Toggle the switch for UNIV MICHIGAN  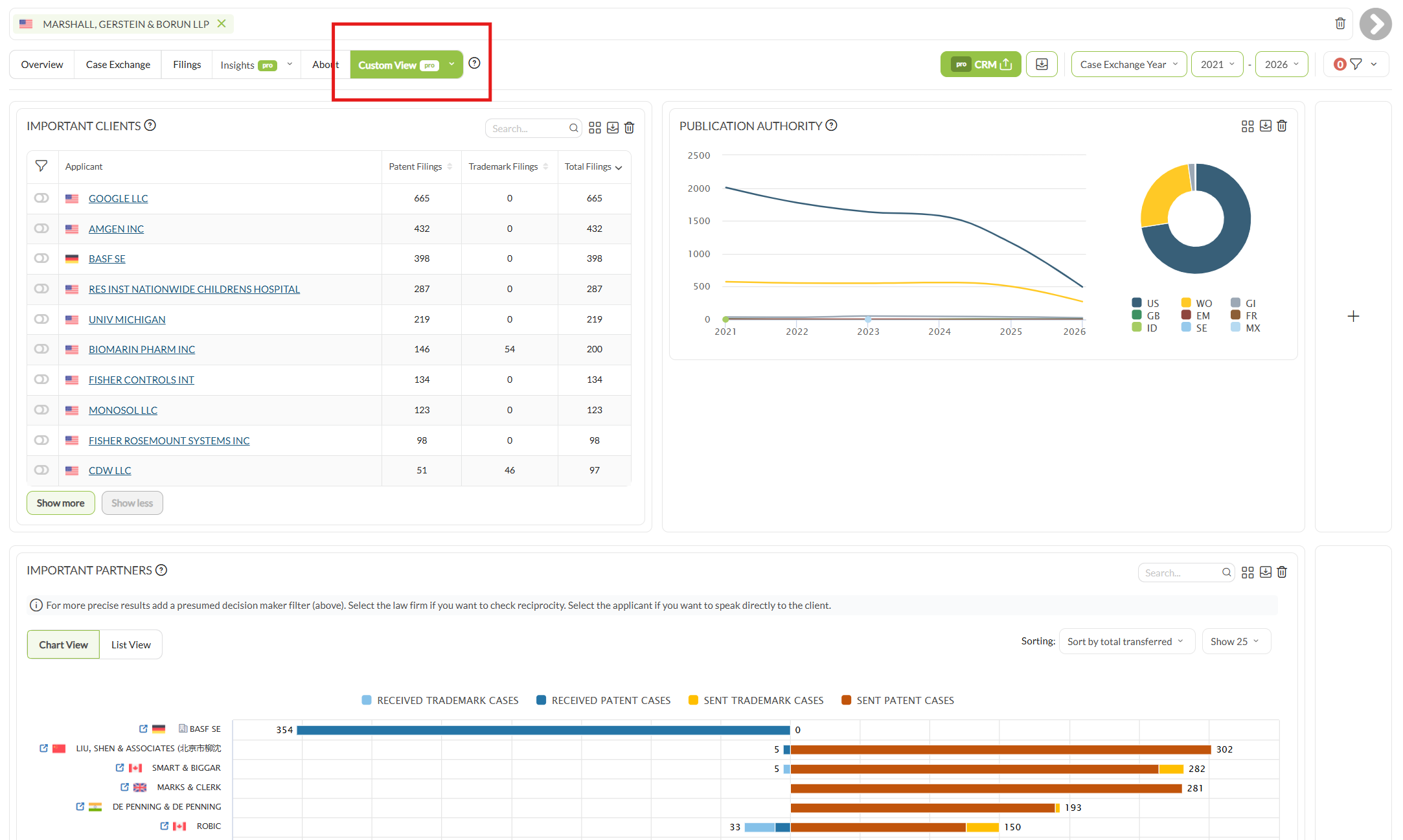click(x=41, y=319)
